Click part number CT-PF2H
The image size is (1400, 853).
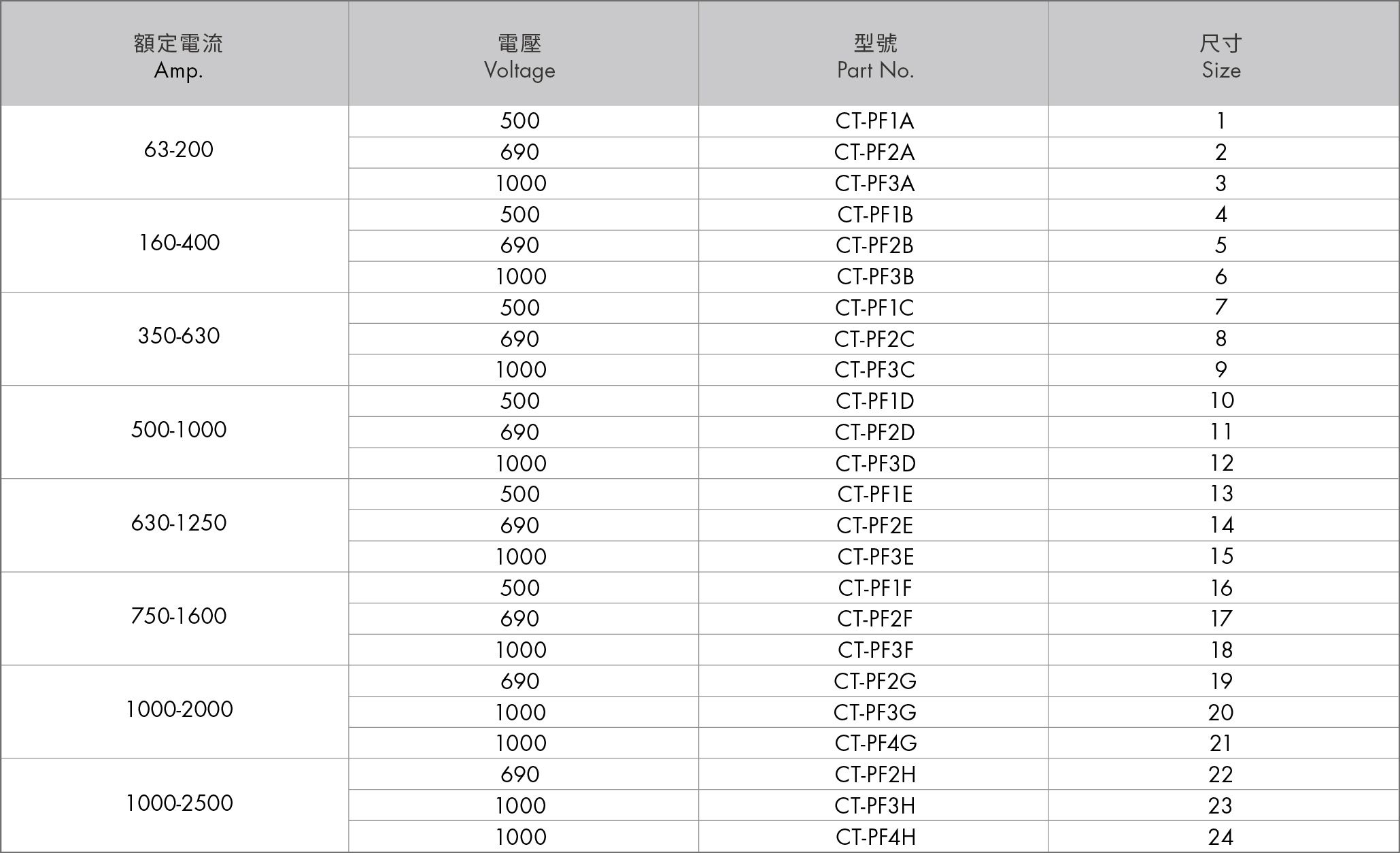point(874,774)
